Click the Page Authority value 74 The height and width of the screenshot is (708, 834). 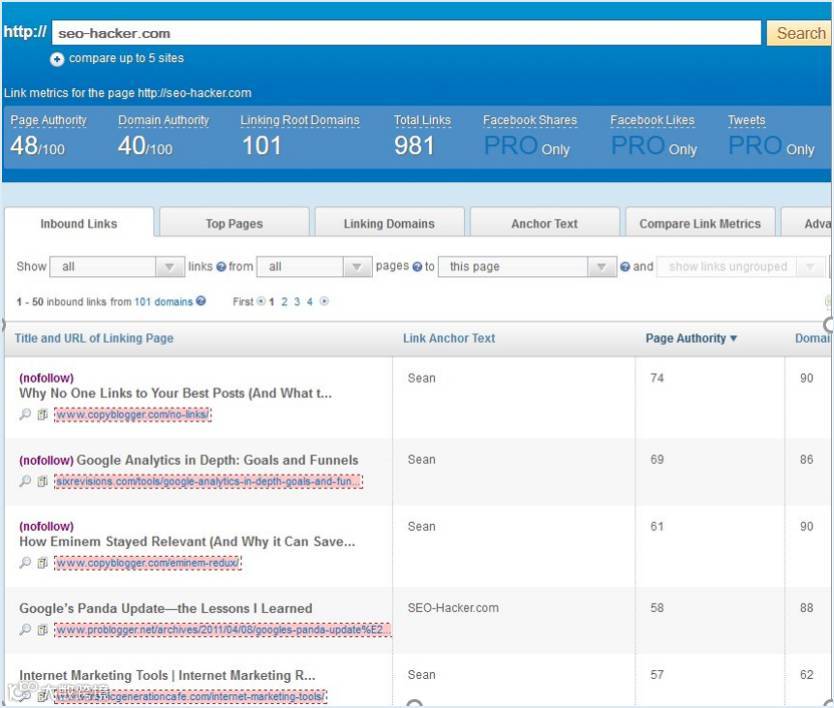tap(657, 378)
